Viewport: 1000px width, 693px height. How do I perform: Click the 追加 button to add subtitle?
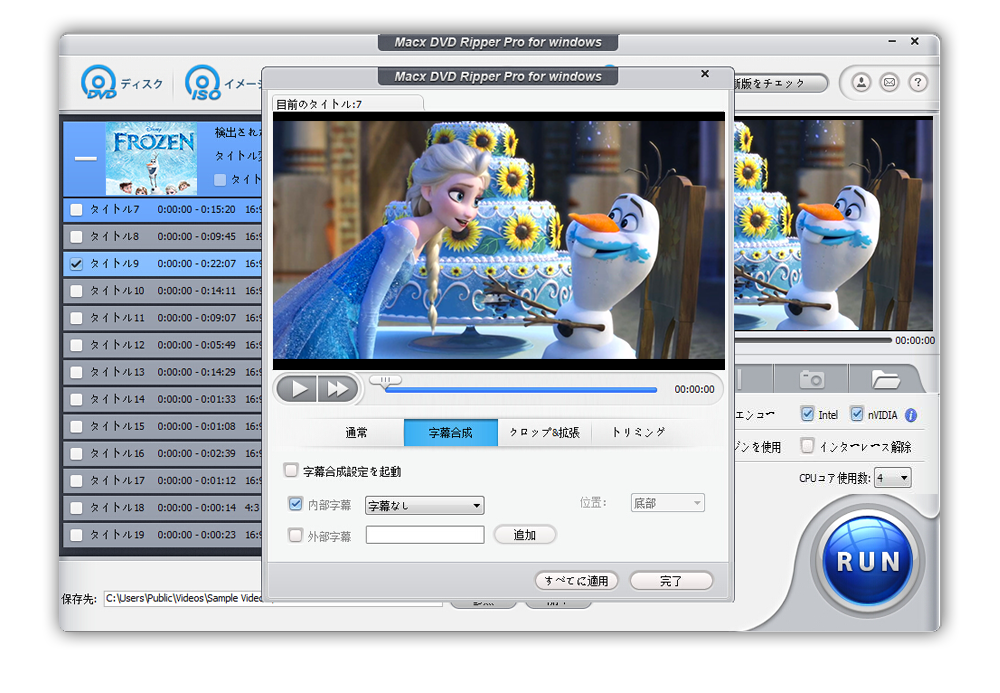pos(525,535)
